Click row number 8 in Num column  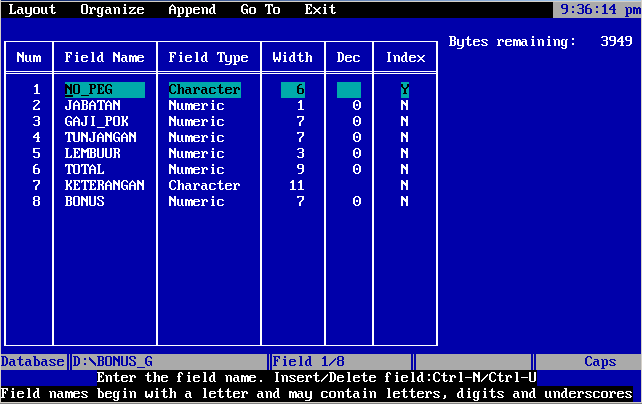[x=36, y=201]
